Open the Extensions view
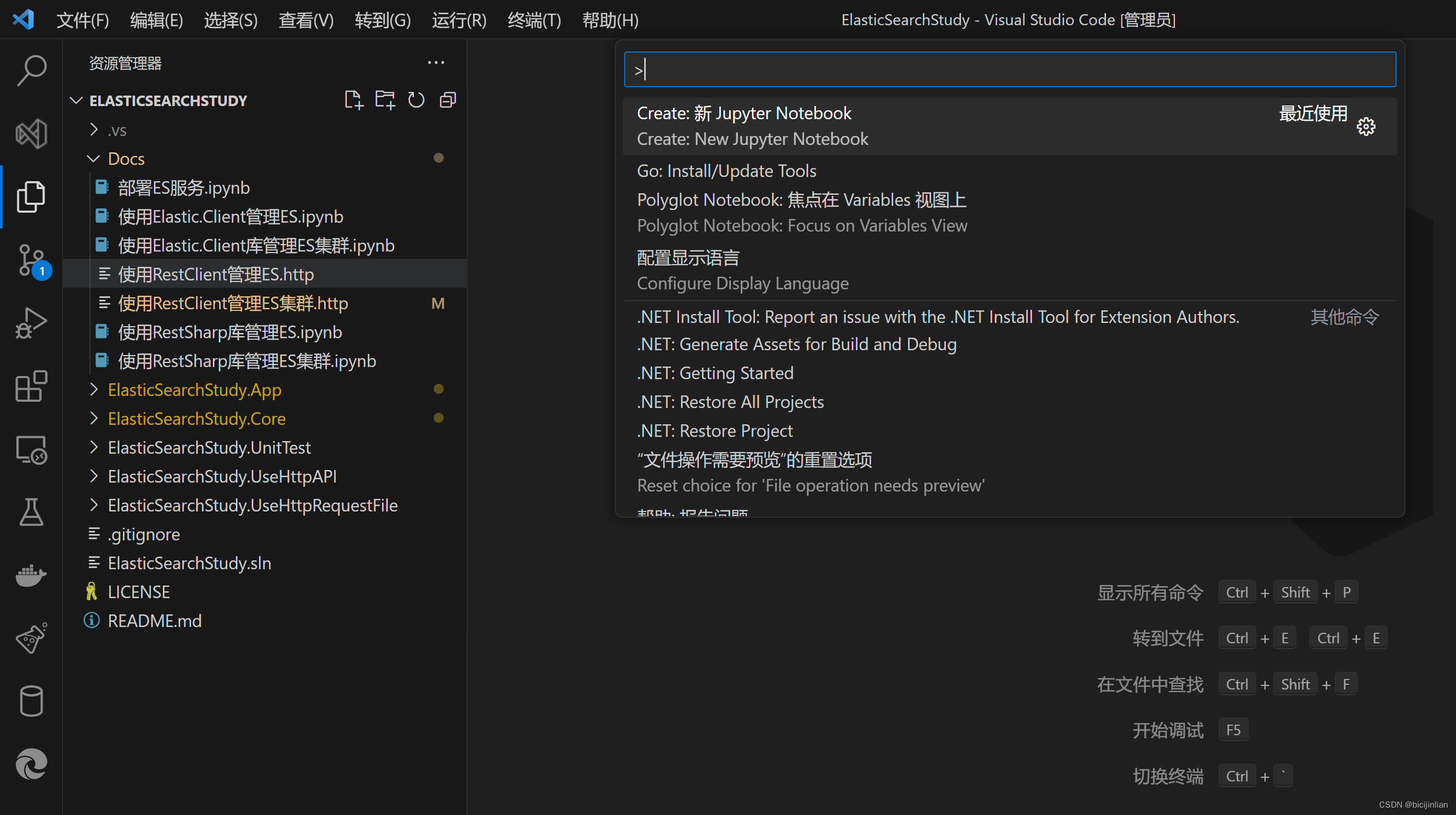 (x=31, y=386)
